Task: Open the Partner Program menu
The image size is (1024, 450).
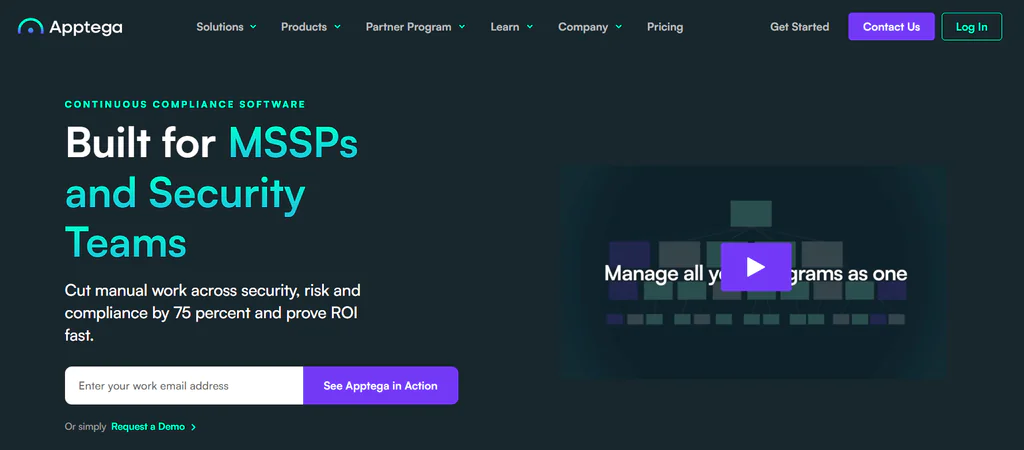Action: click(x=408, y=27)
